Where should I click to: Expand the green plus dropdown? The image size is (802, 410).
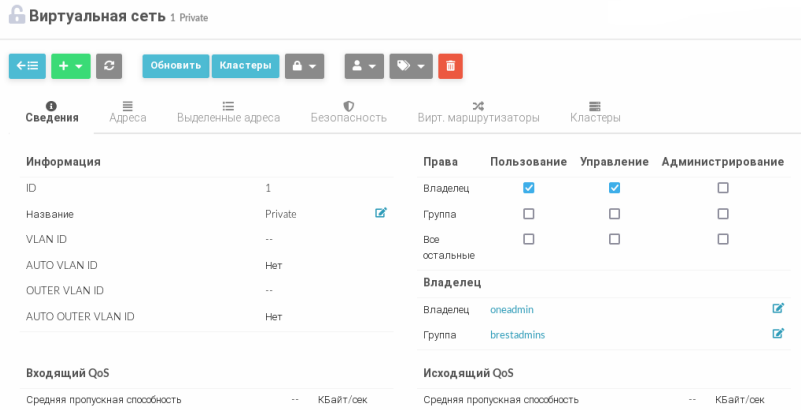click(x=71, y=66)
